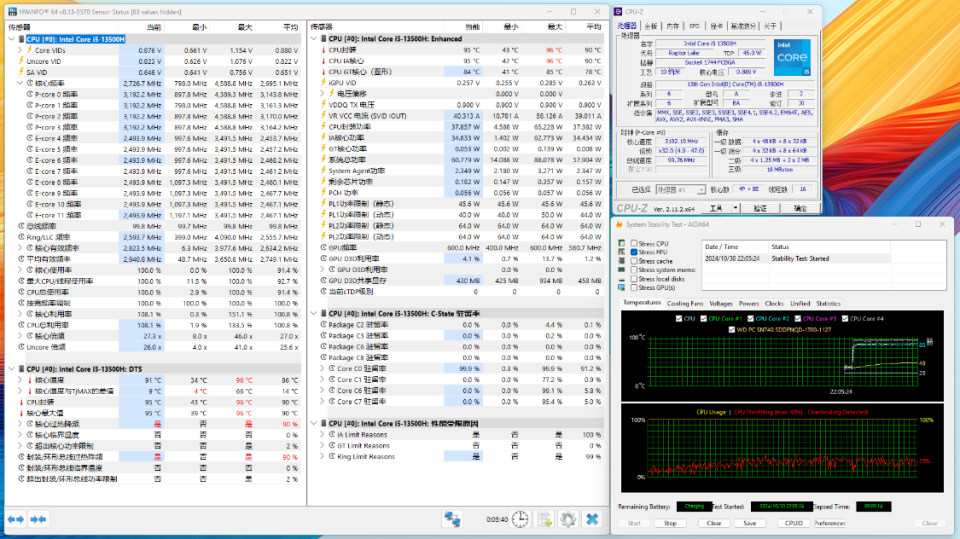
Task: Click the expand columns arrows icon in HWiNFO
Action: pyautogui.click(x=15, y=519)
